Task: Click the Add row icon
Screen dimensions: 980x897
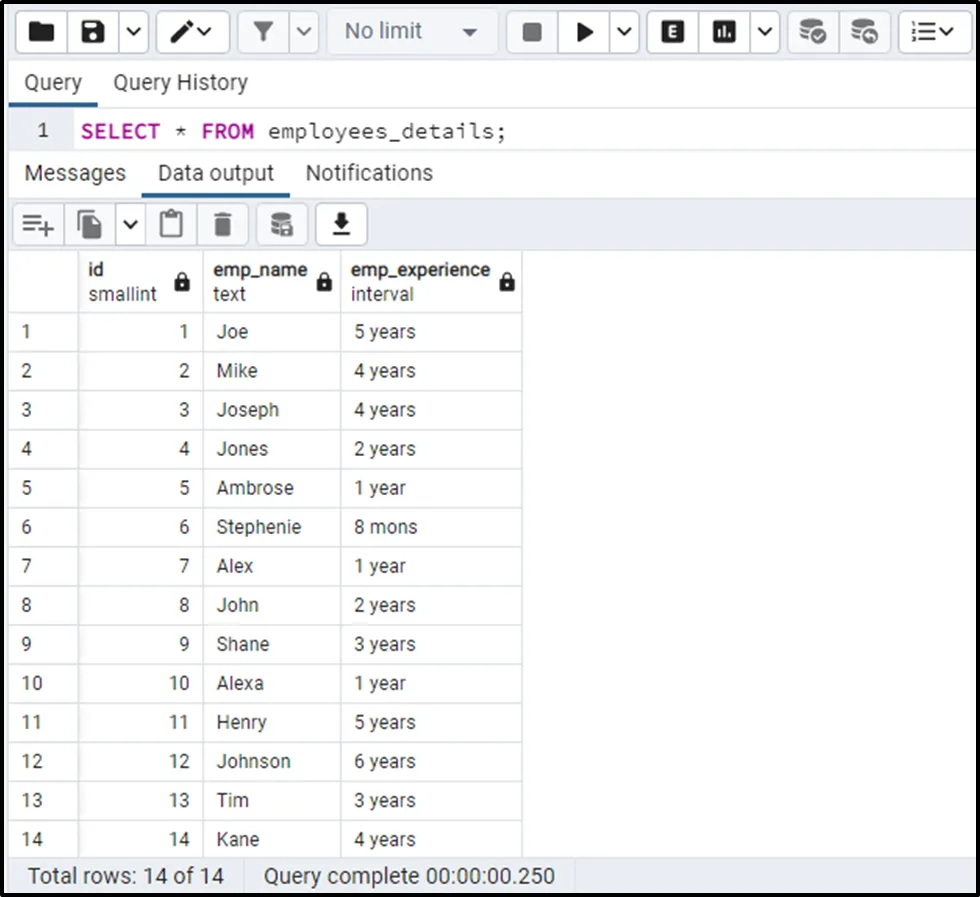Action: coord(38,225)
